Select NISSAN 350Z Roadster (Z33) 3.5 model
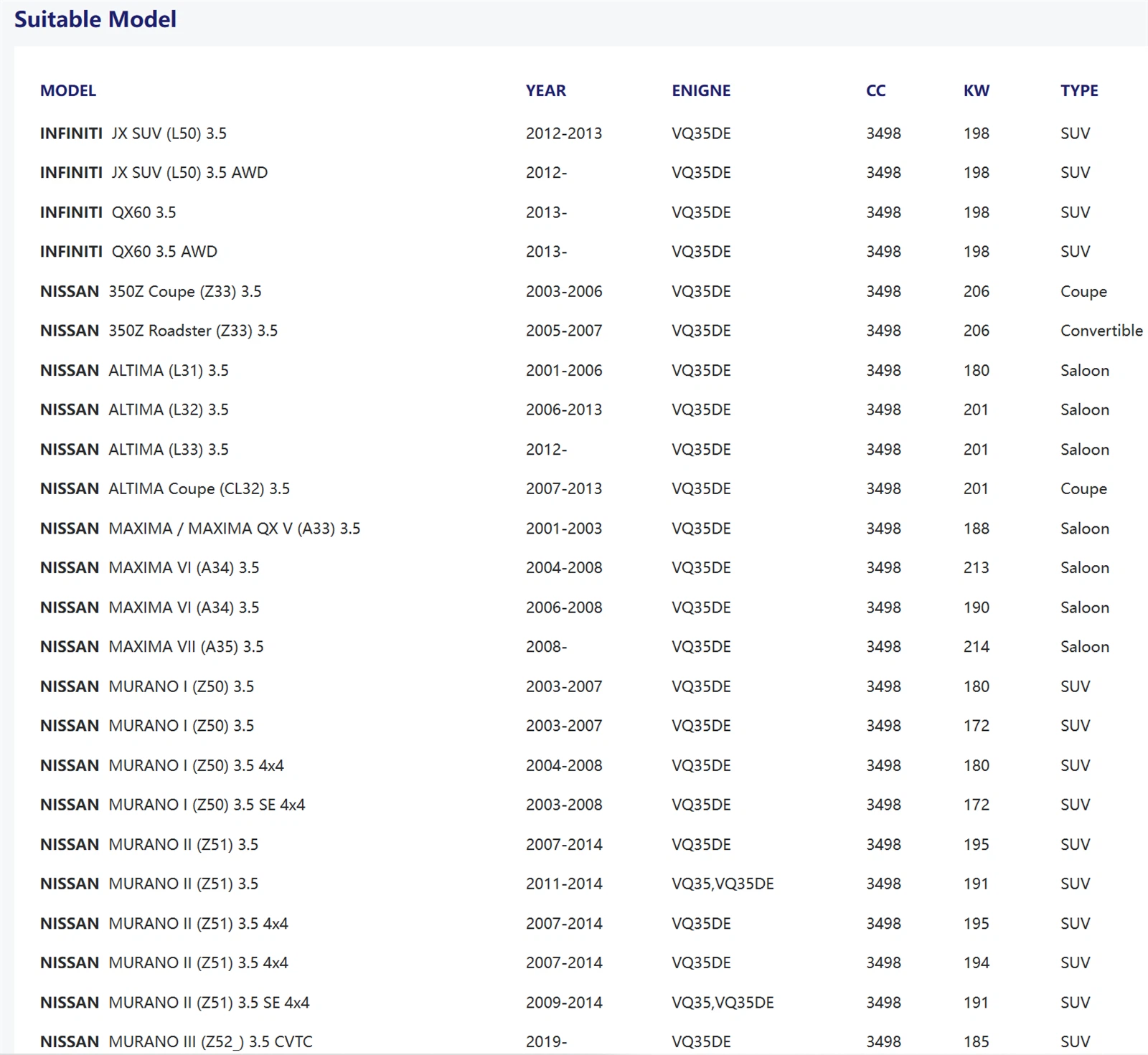The width and height of the screenshot is (1148, 1055). 159,331
